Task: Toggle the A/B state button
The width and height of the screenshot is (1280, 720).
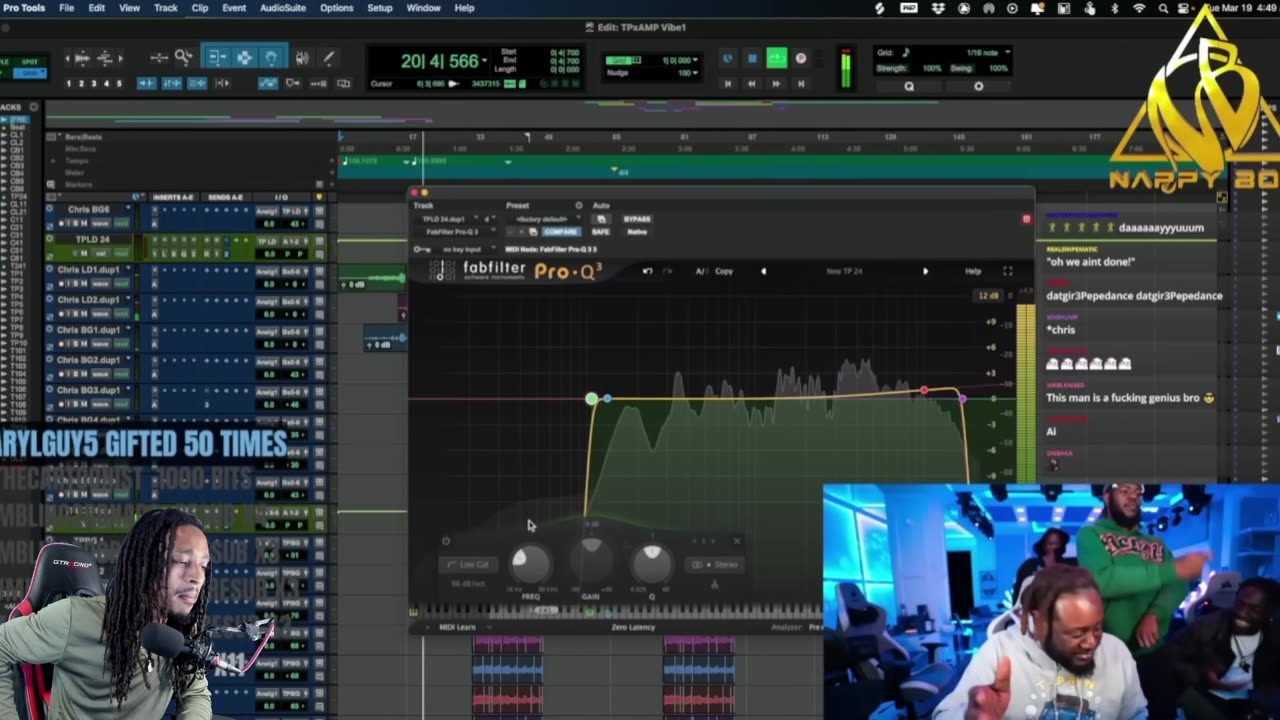Action: click(x=701, y=271)
